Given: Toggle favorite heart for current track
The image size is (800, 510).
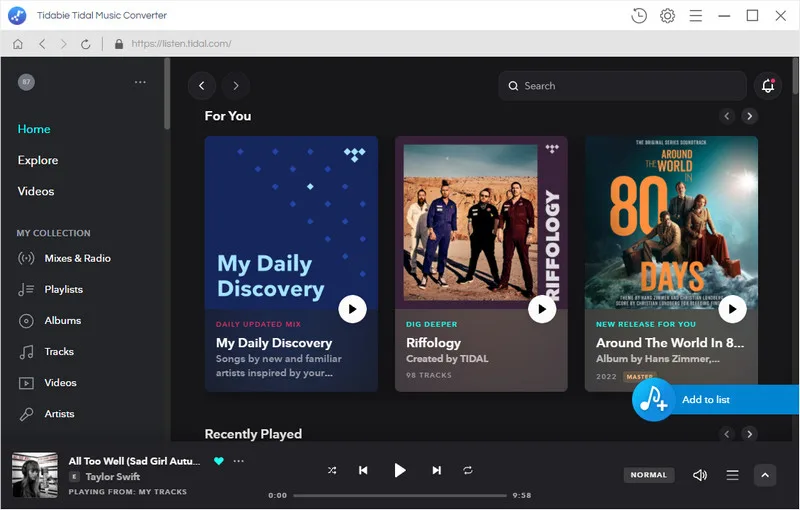Looking at the screenshot, I should coord(219,461).
